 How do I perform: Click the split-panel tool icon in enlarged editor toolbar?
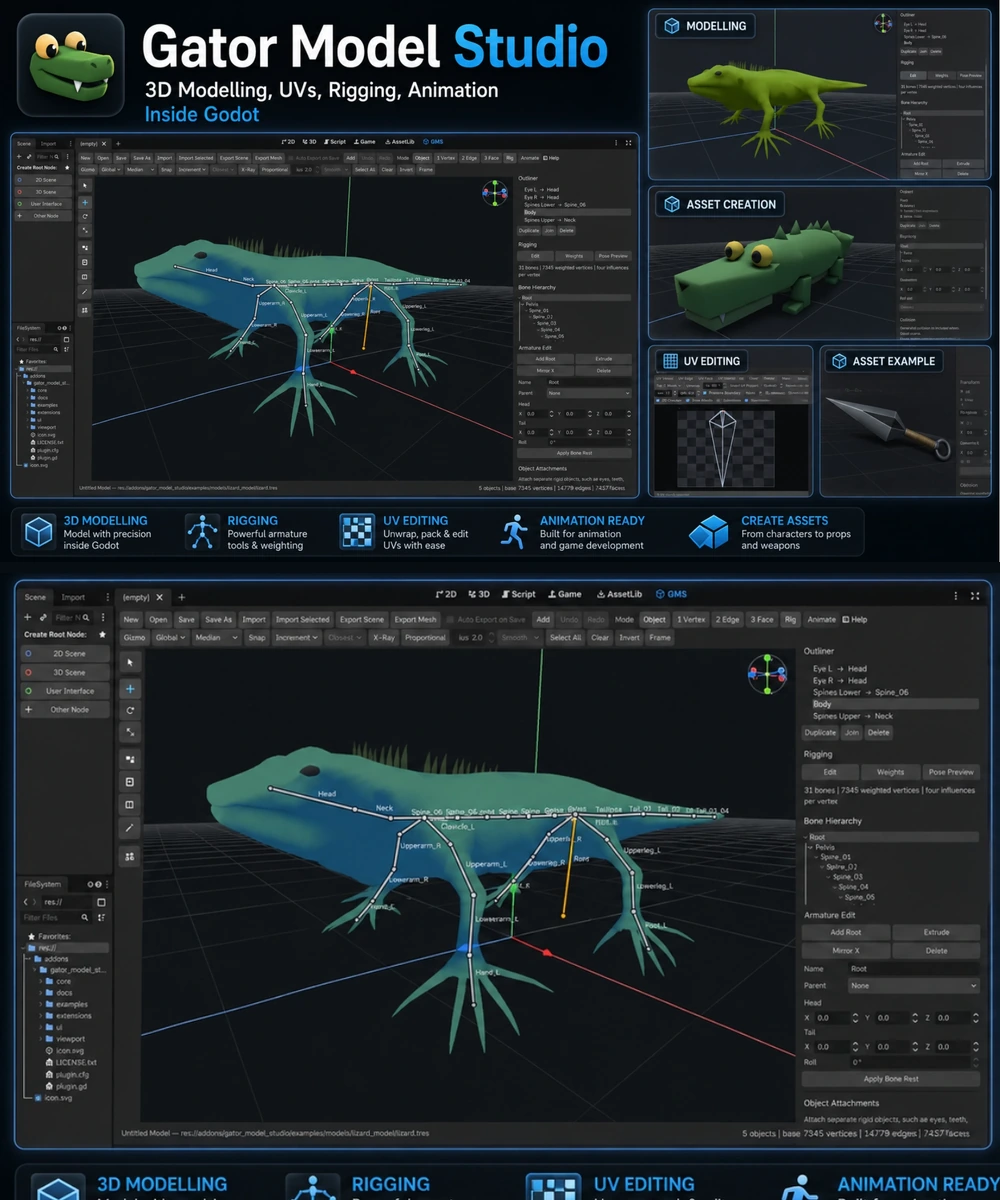pos(131,805)
